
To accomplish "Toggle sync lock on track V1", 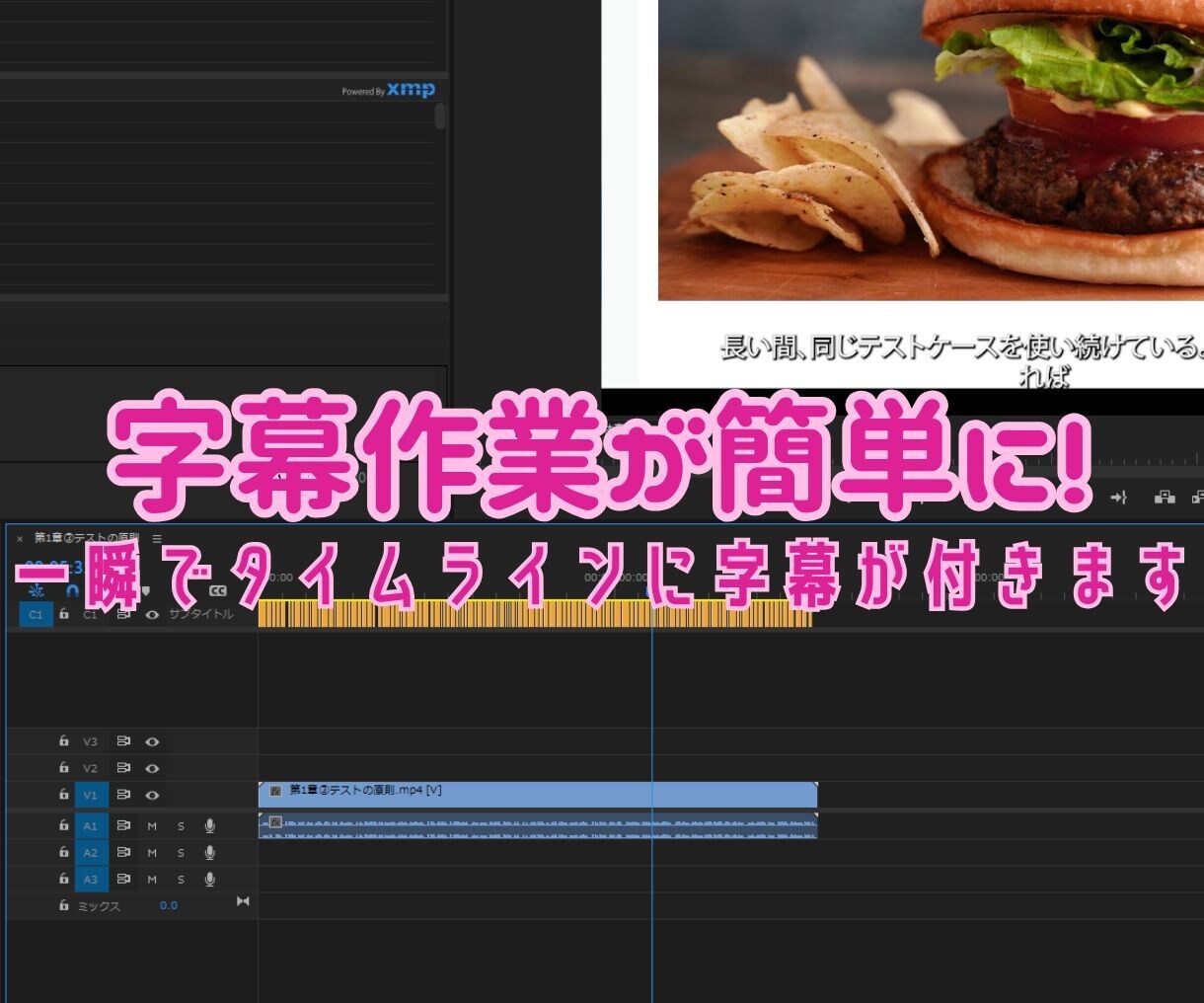I will click(x=123, y=795).
